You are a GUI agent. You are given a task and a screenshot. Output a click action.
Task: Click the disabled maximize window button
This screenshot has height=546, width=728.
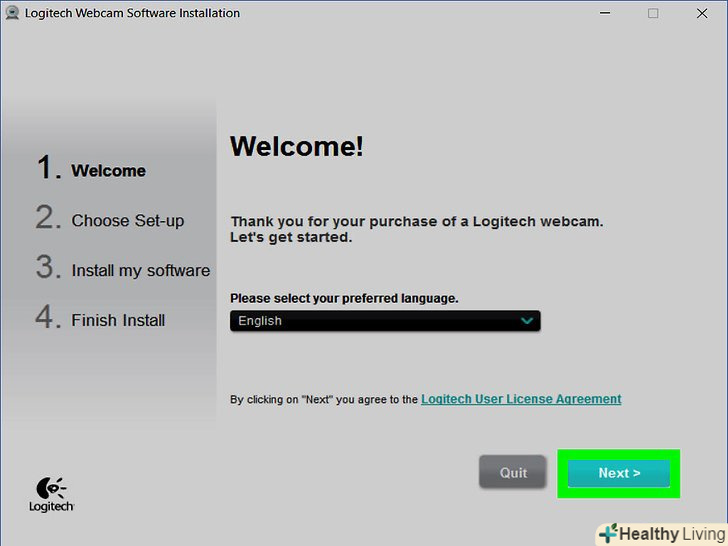653,13
